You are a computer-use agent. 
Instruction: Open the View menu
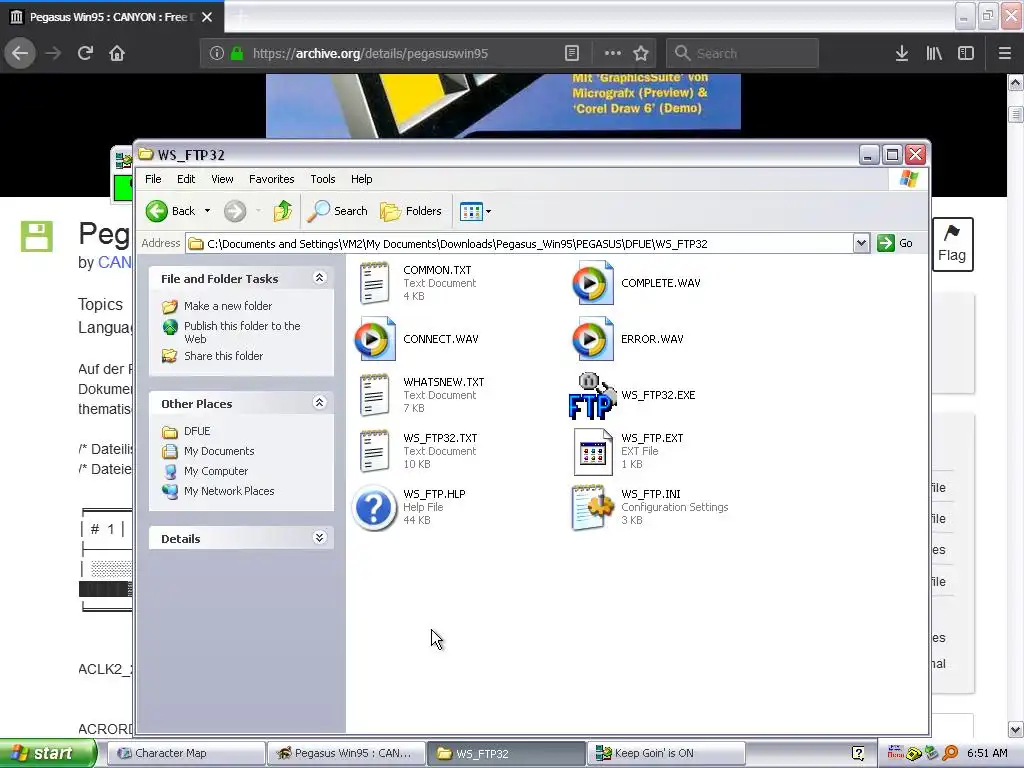coord(222,179)
